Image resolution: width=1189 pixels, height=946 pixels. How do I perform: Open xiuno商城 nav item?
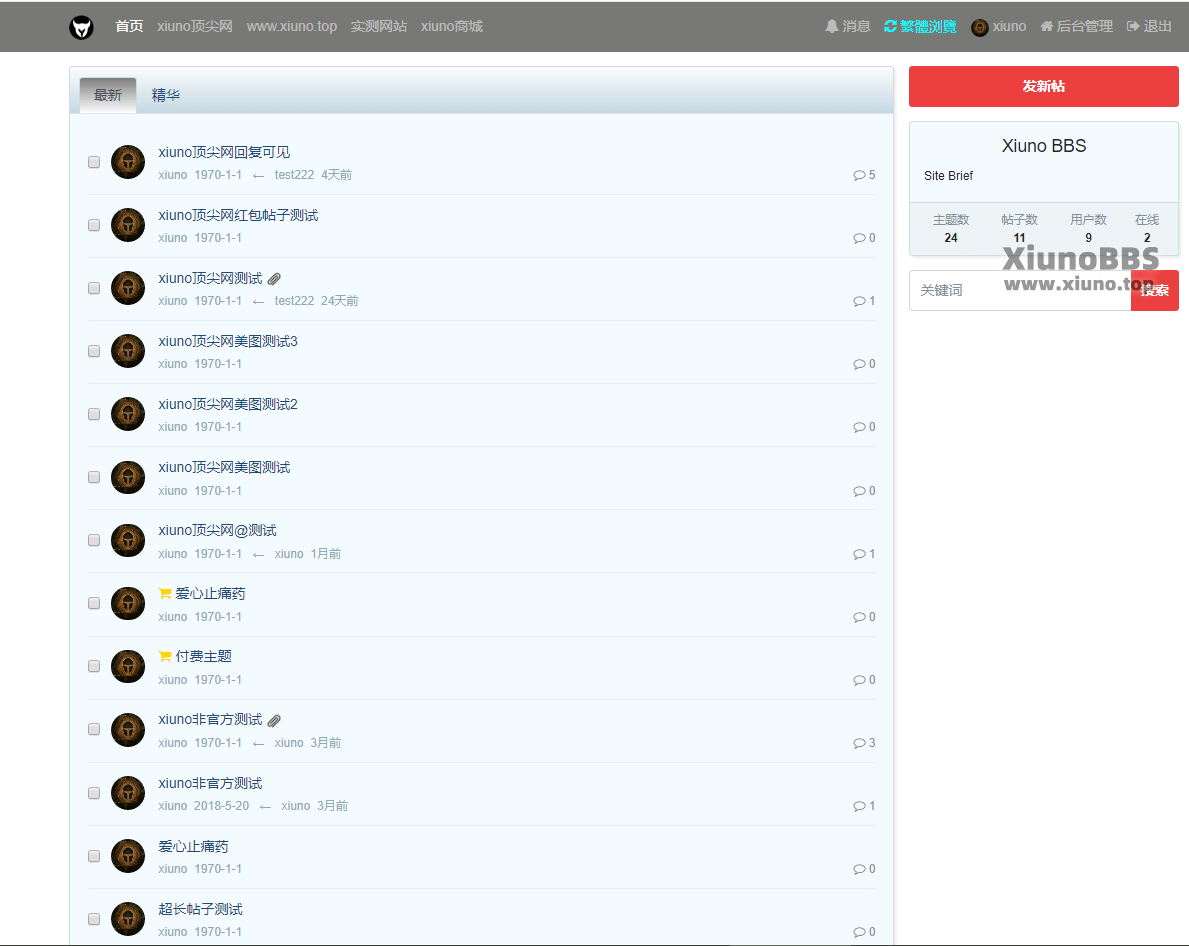[x=452, y=27]
